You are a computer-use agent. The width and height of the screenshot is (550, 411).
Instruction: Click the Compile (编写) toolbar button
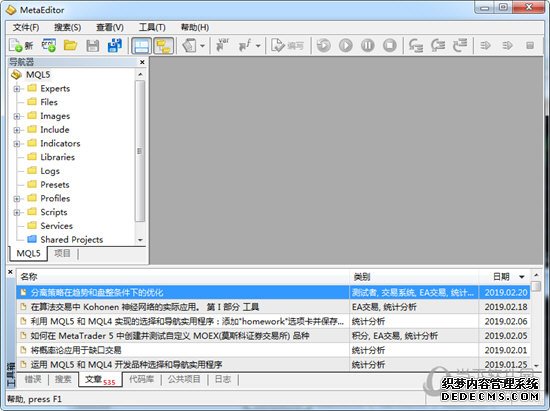287,46
